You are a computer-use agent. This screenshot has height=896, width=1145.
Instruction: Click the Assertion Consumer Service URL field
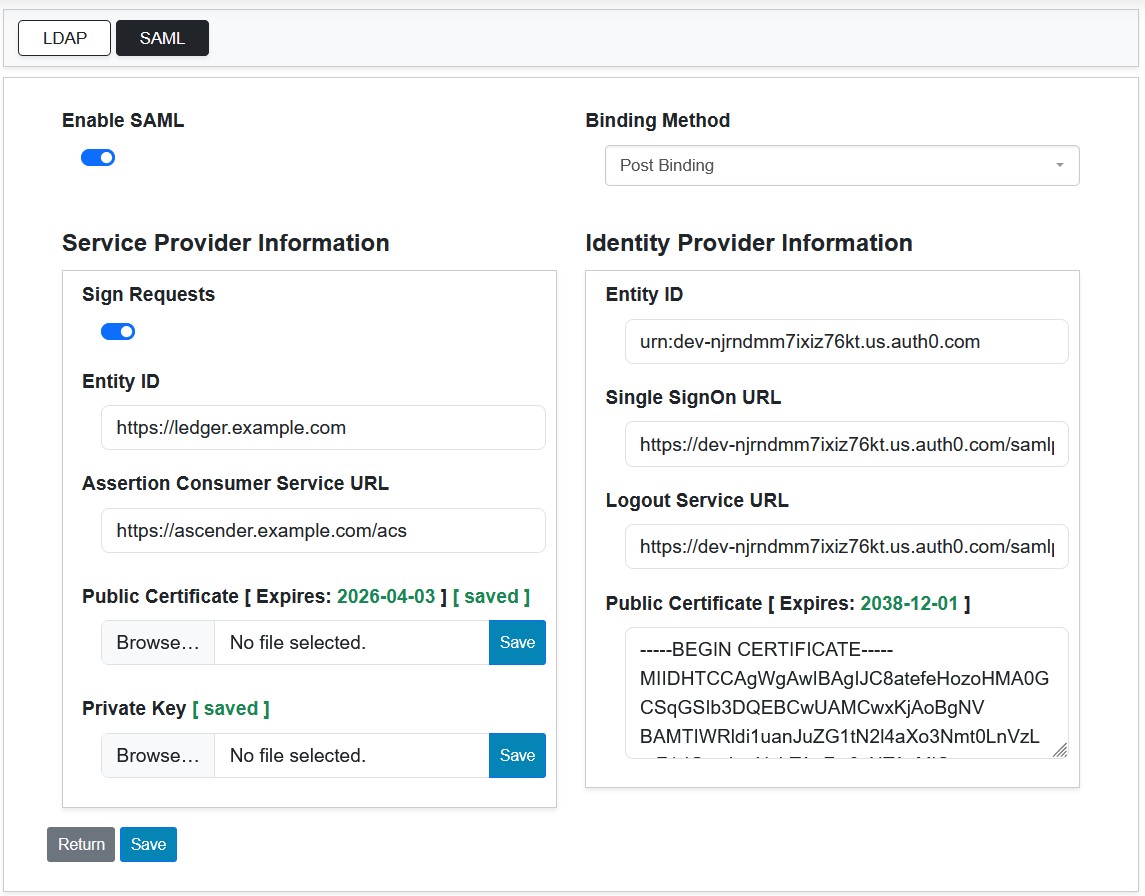click(323, 531)
